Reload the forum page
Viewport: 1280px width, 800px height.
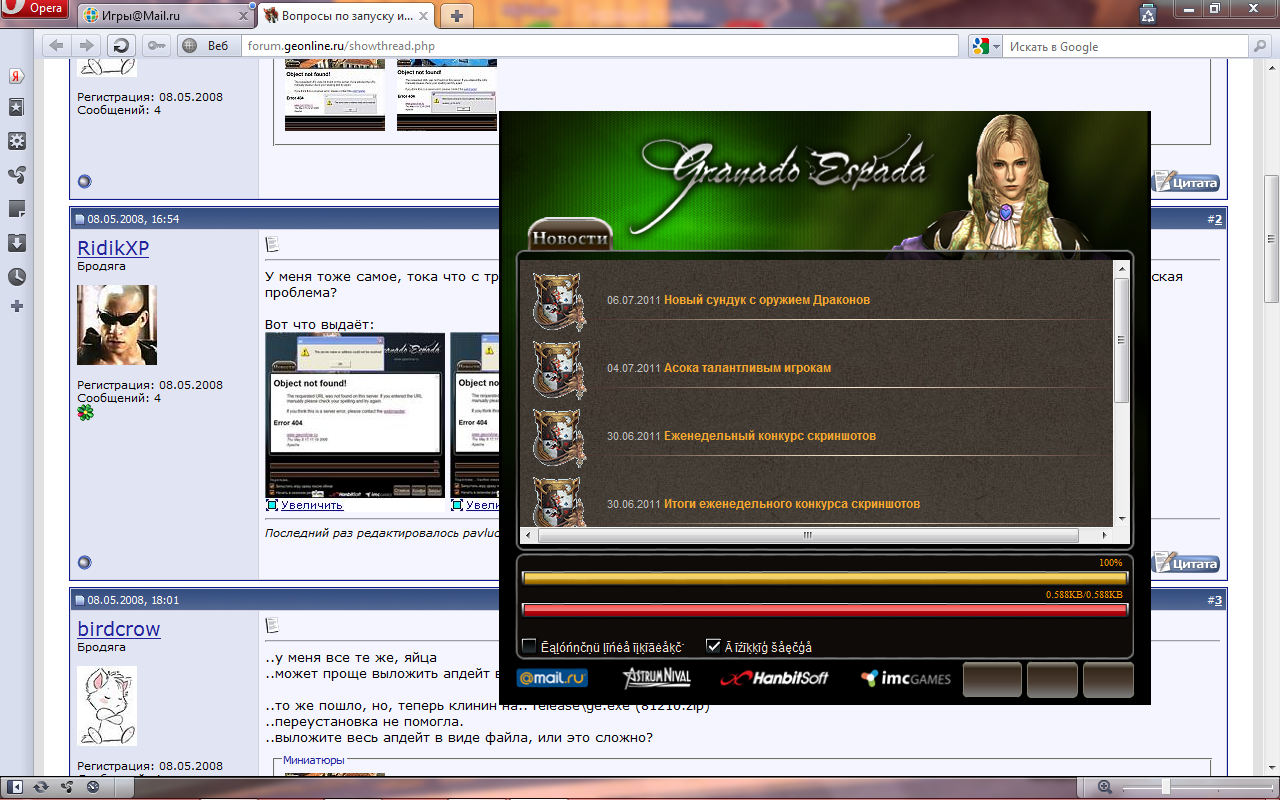tap(121, 45)
